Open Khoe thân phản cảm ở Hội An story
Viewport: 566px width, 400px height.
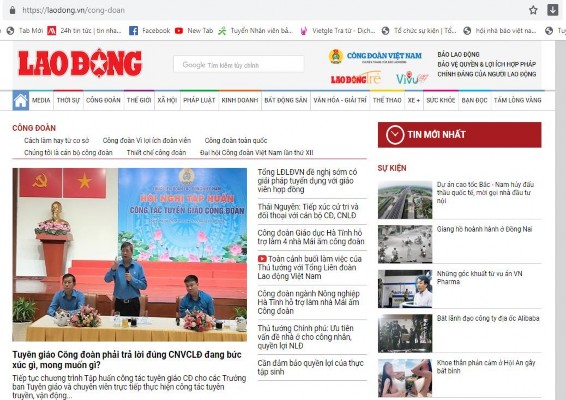click(x=486, y=366)
